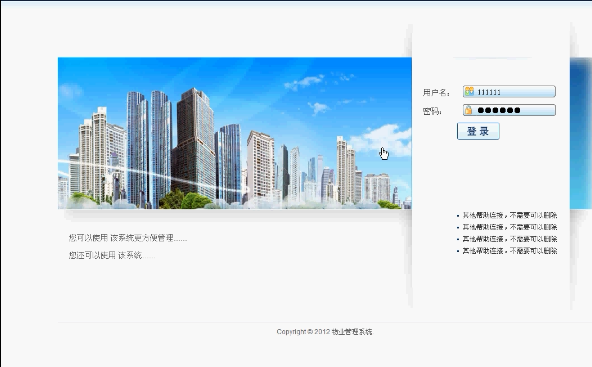Click the Copyright 2012 物业管理系统 footer text

click(x=324, y=332)
